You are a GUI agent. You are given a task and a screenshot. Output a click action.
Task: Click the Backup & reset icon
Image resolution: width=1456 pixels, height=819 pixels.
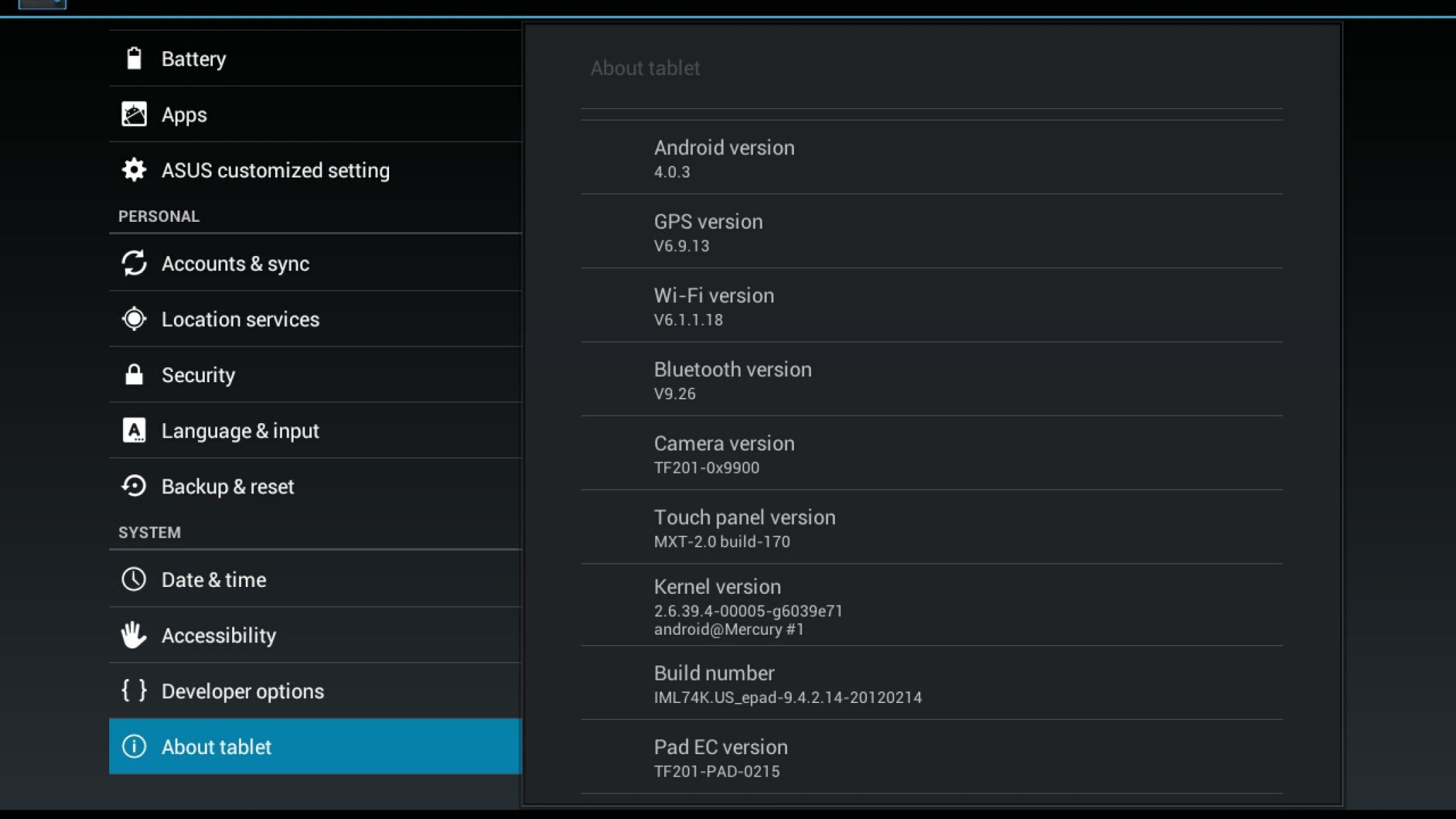134,486
